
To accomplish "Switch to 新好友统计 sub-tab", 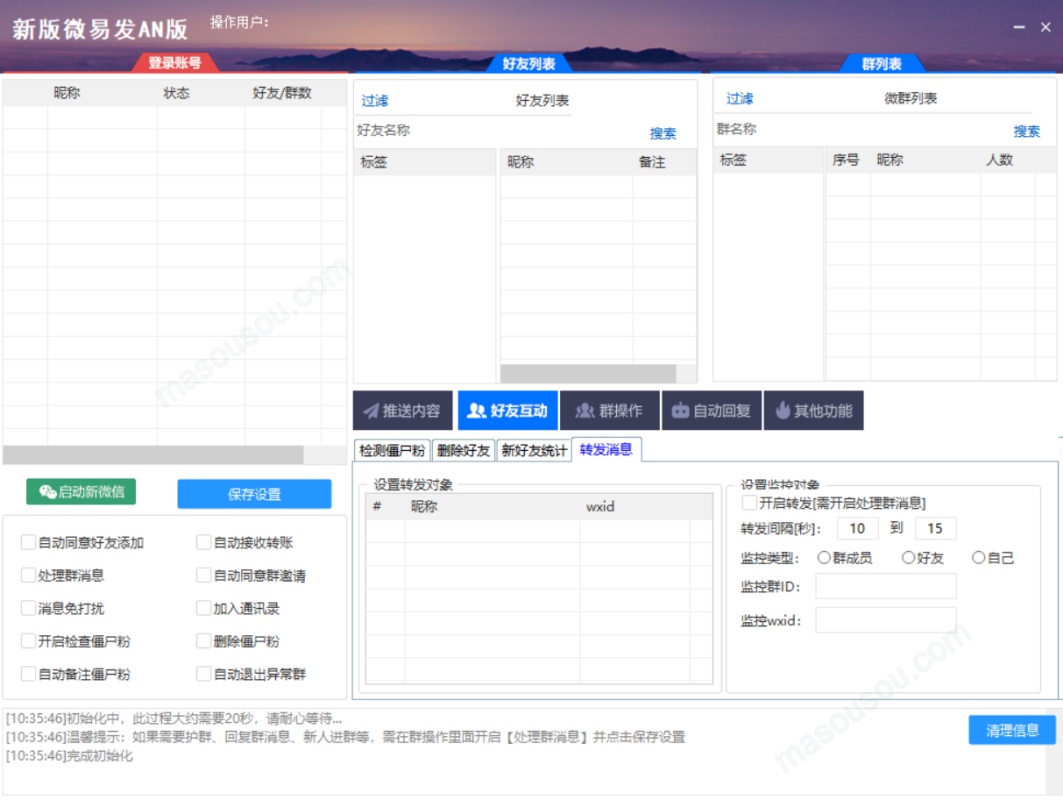I will (534, 450).
